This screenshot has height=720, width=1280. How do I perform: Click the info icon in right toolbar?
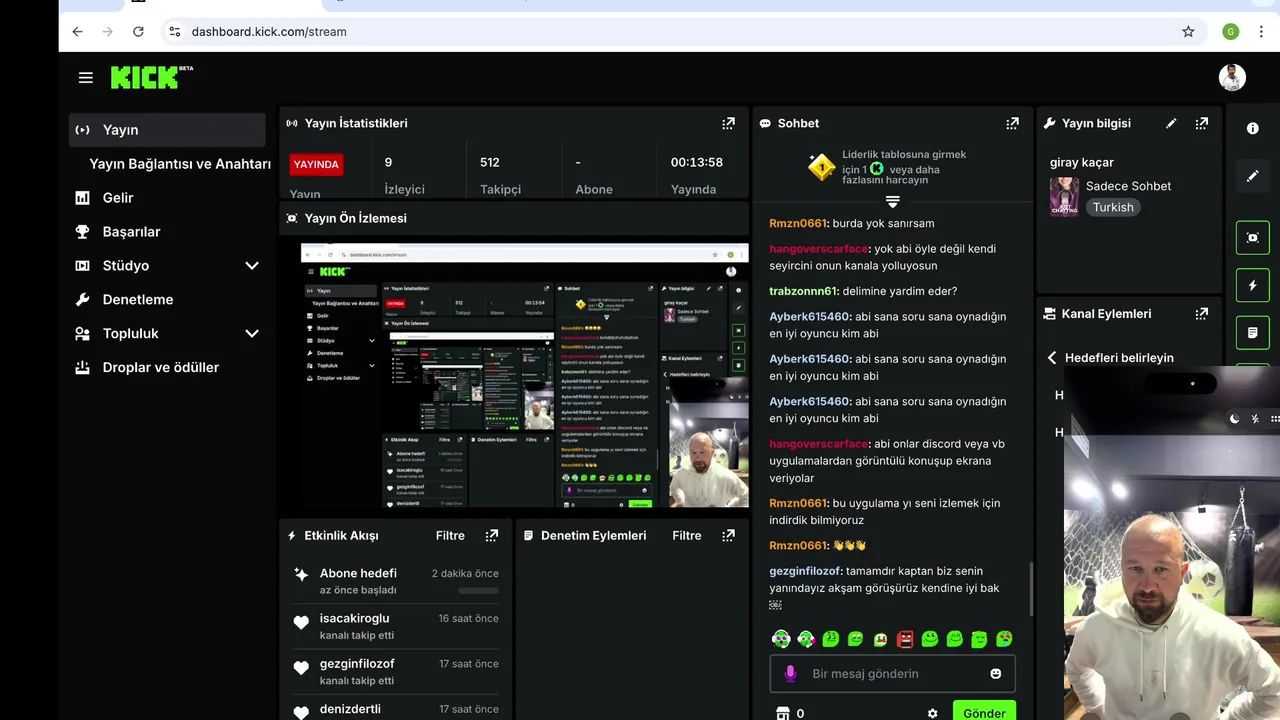tap(1253, 128)
